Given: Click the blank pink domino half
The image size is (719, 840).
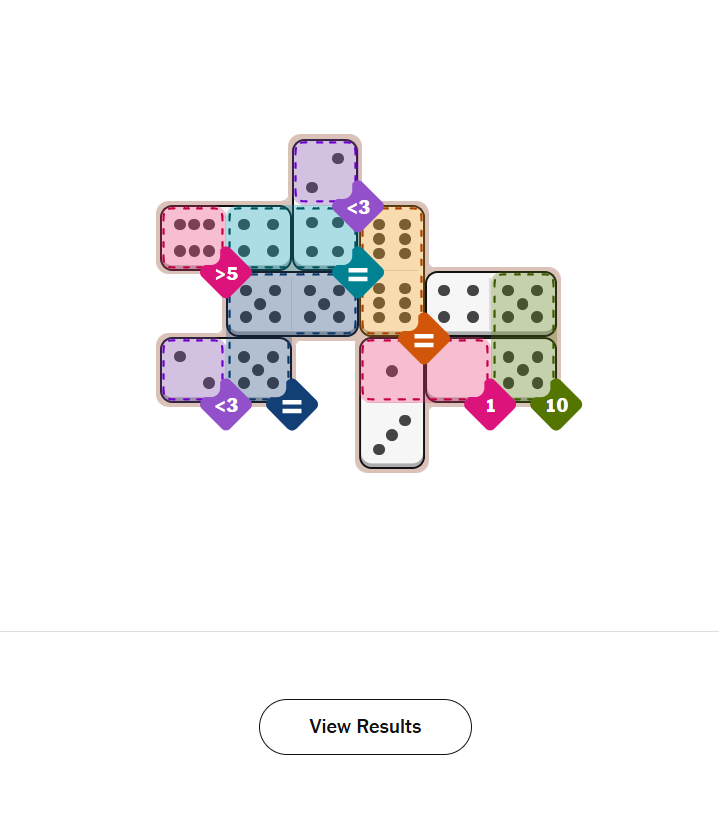Looking at the screenshot, I should [456, 368].
